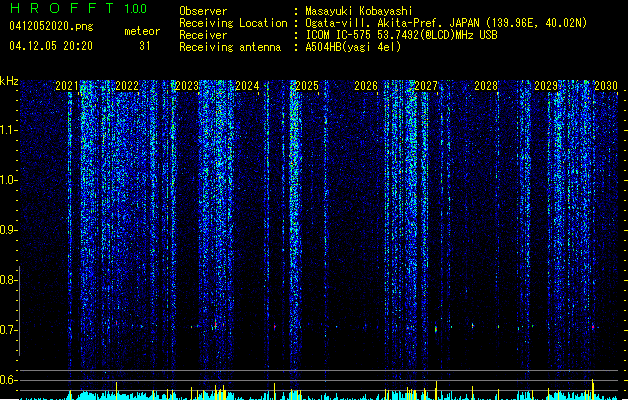Click the 1.1 kHz axis label
Screen dimensions: 629x400
9,130
